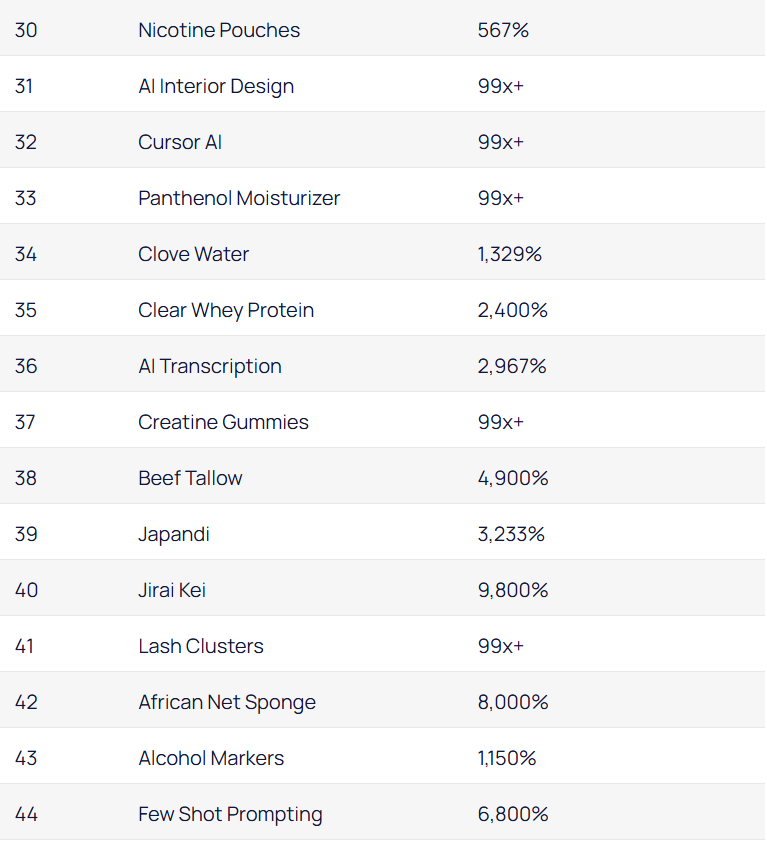Select the 567% growth value
The image size is (767, 841).
coord(503,30)
